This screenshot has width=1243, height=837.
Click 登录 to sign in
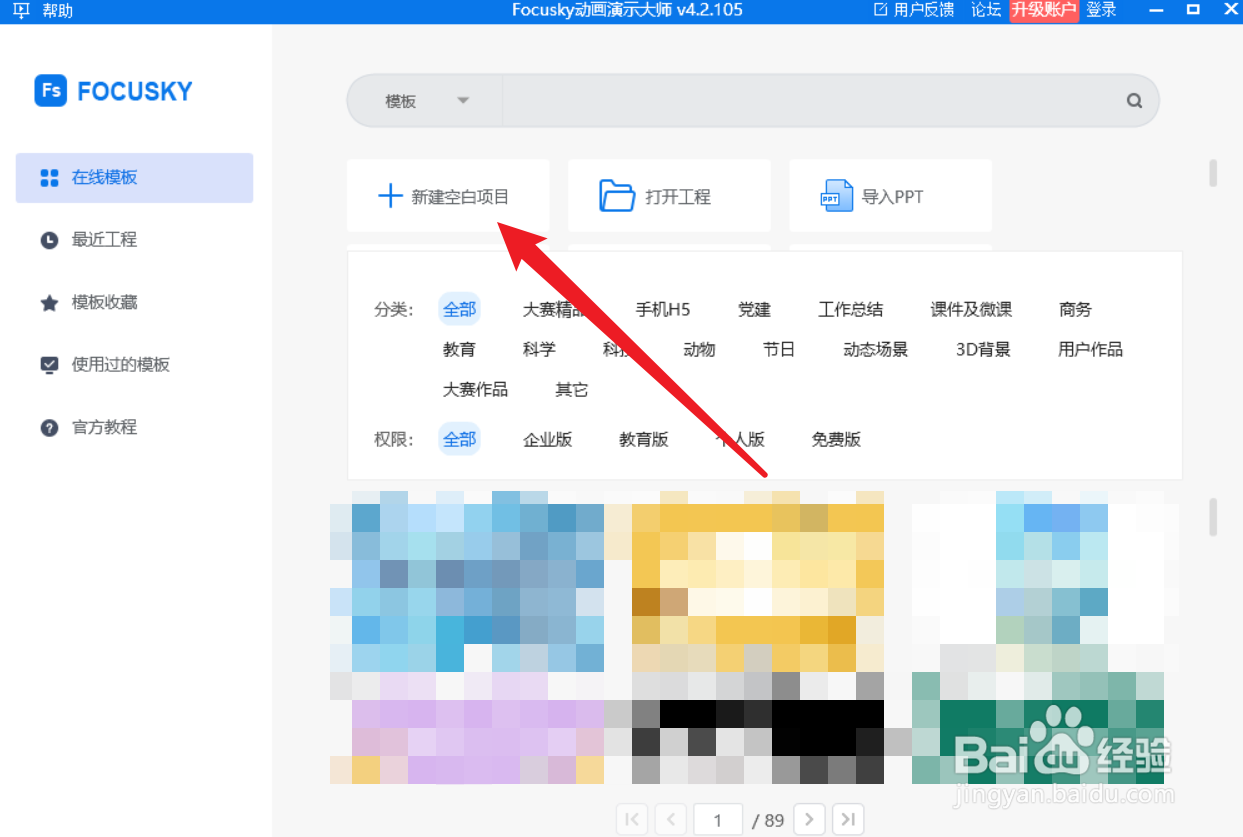click(x=1101, y=10)
